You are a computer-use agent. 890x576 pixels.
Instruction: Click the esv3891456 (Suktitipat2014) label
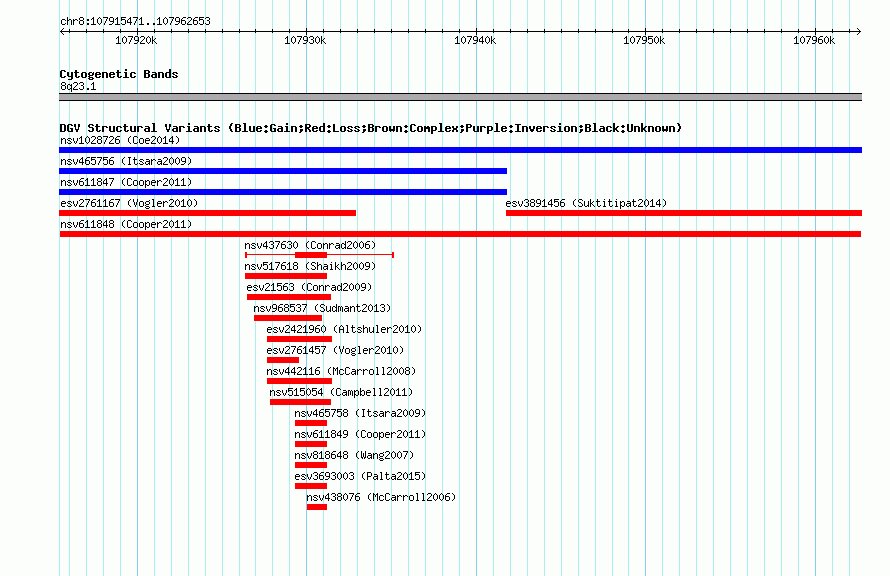[x=586, y=203]
